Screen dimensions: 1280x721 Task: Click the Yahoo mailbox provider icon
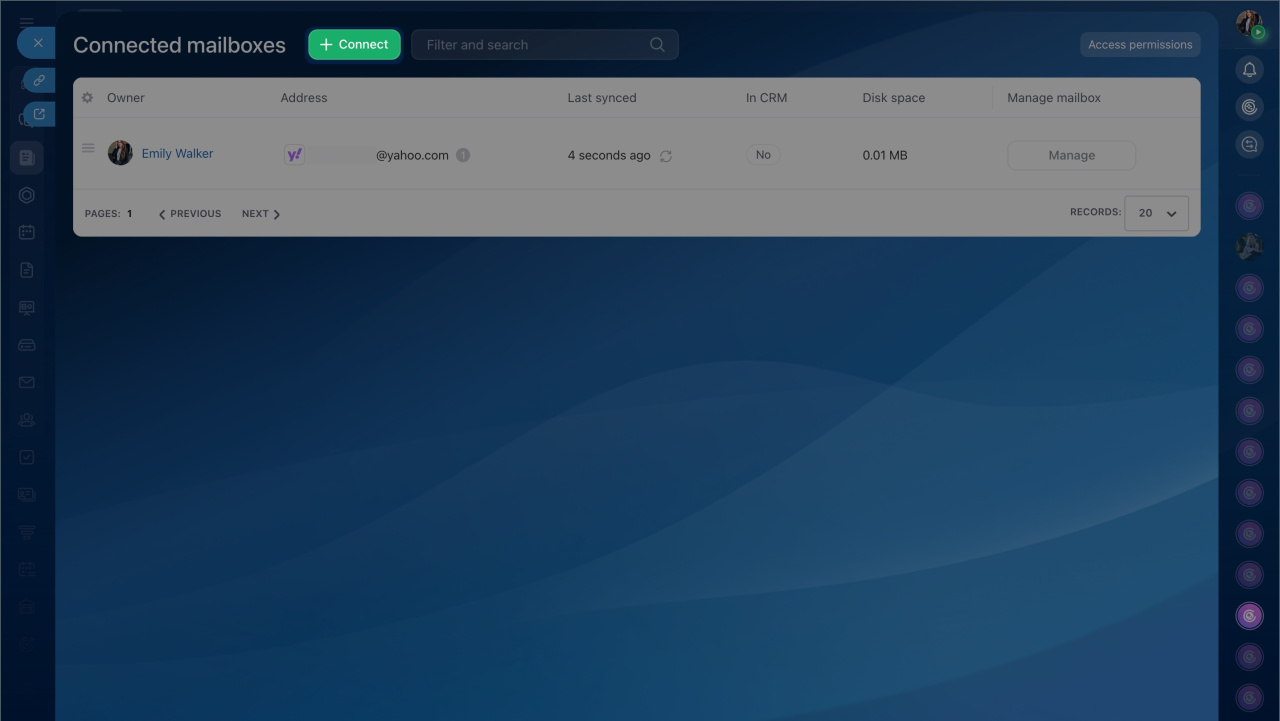[294, 155]
